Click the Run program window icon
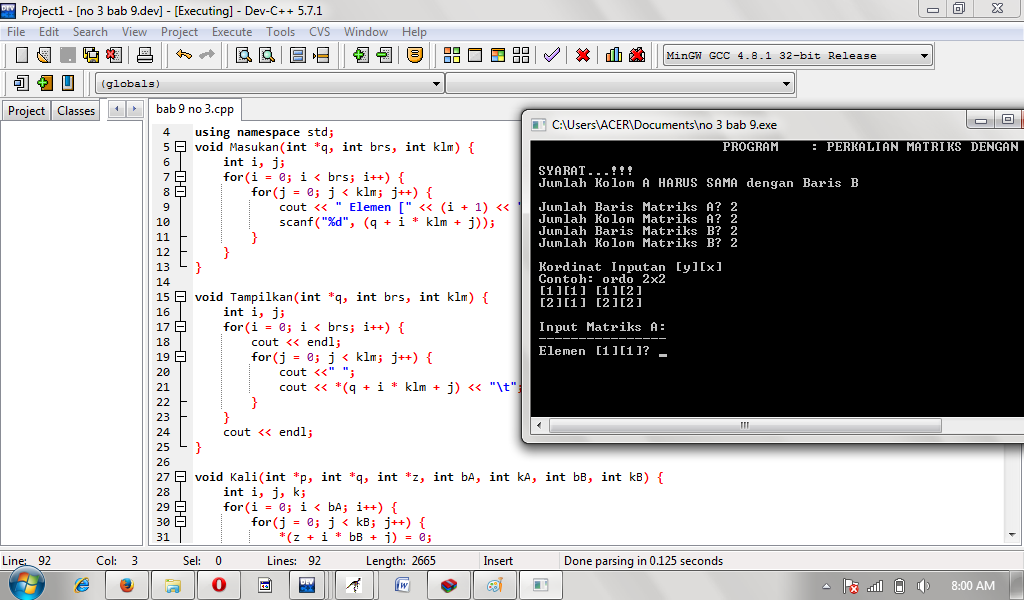Image resolution: width=1024 pixels, height=600 pixels. tap(475, 55)
